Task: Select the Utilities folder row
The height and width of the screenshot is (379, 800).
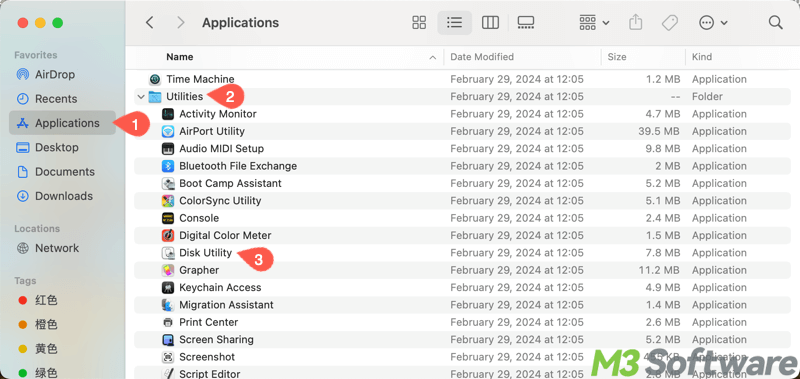Action: pos(462,96)
